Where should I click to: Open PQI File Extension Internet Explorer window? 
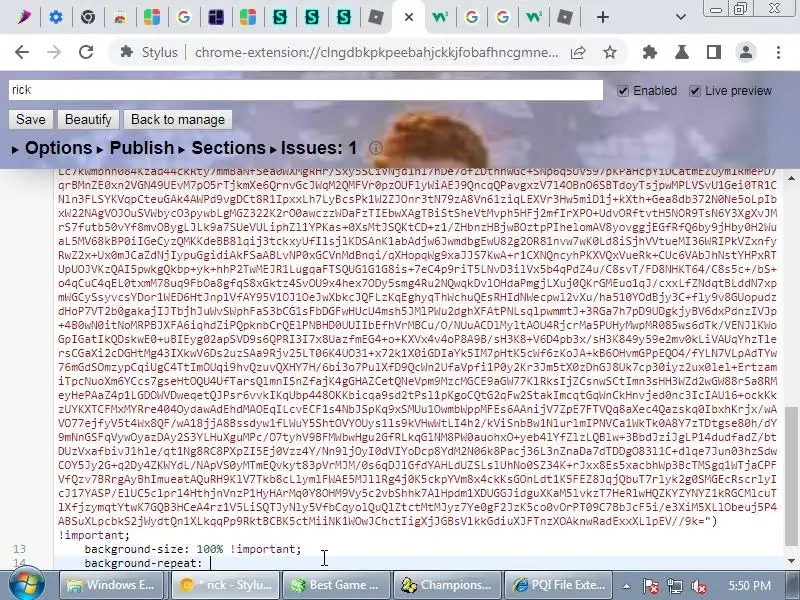[x=559, y=585]
